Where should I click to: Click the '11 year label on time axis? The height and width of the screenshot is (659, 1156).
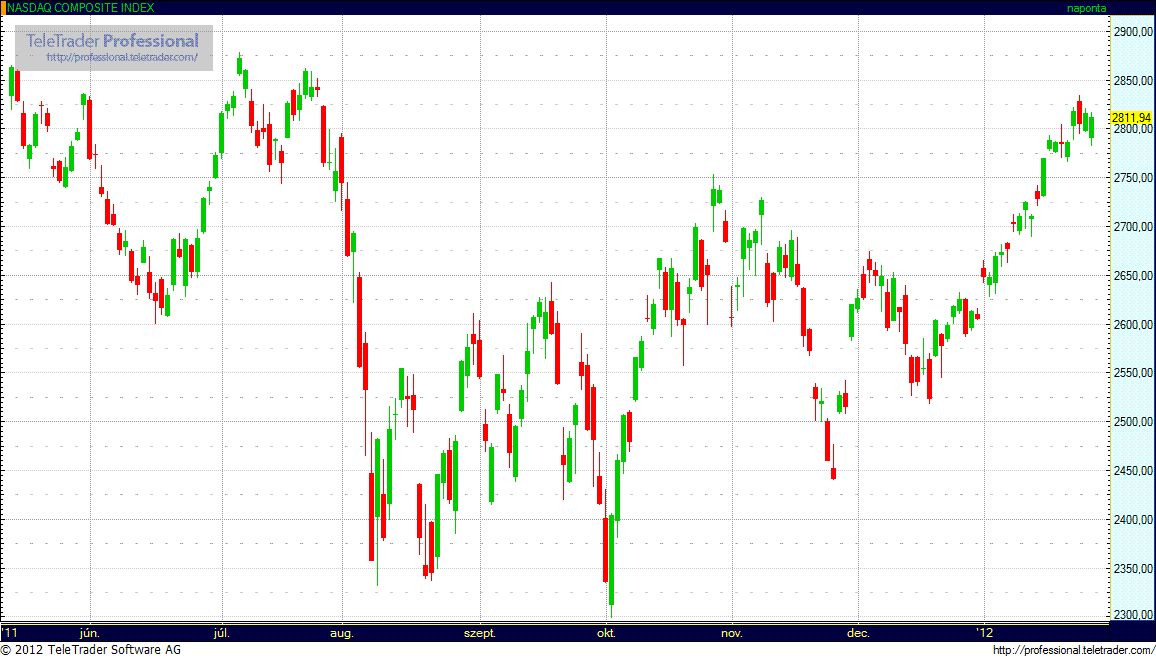pyautogui.click(x=10, y=633)
